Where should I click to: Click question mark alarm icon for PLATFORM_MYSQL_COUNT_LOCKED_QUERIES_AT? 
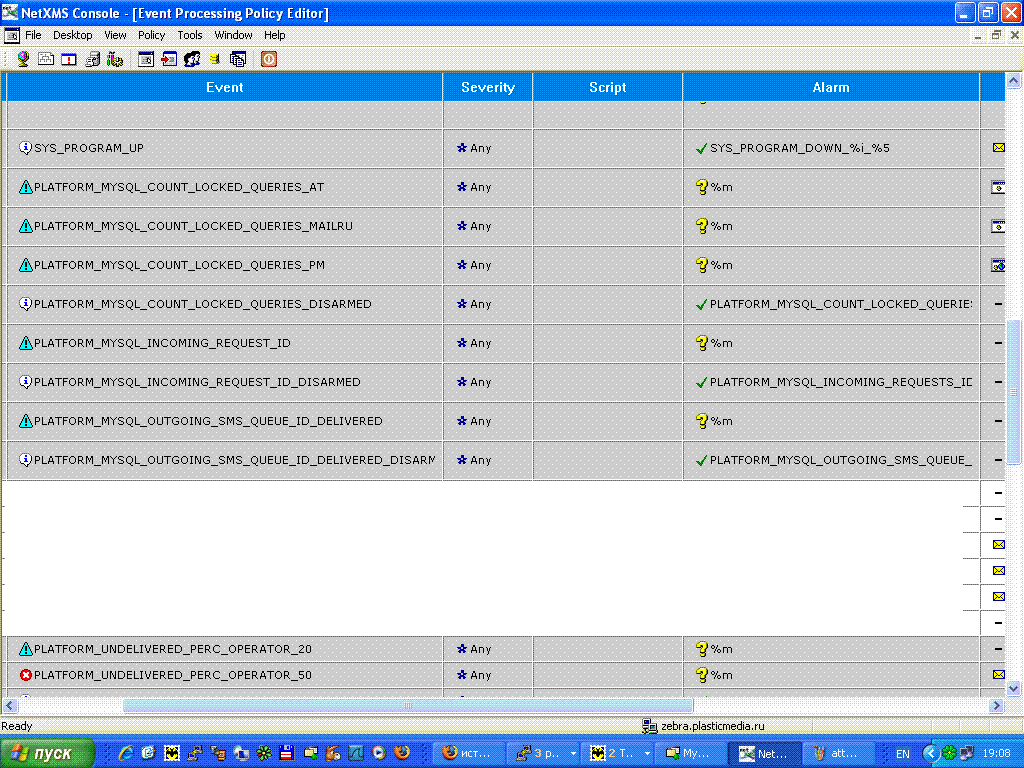click(x=702, y=187)
